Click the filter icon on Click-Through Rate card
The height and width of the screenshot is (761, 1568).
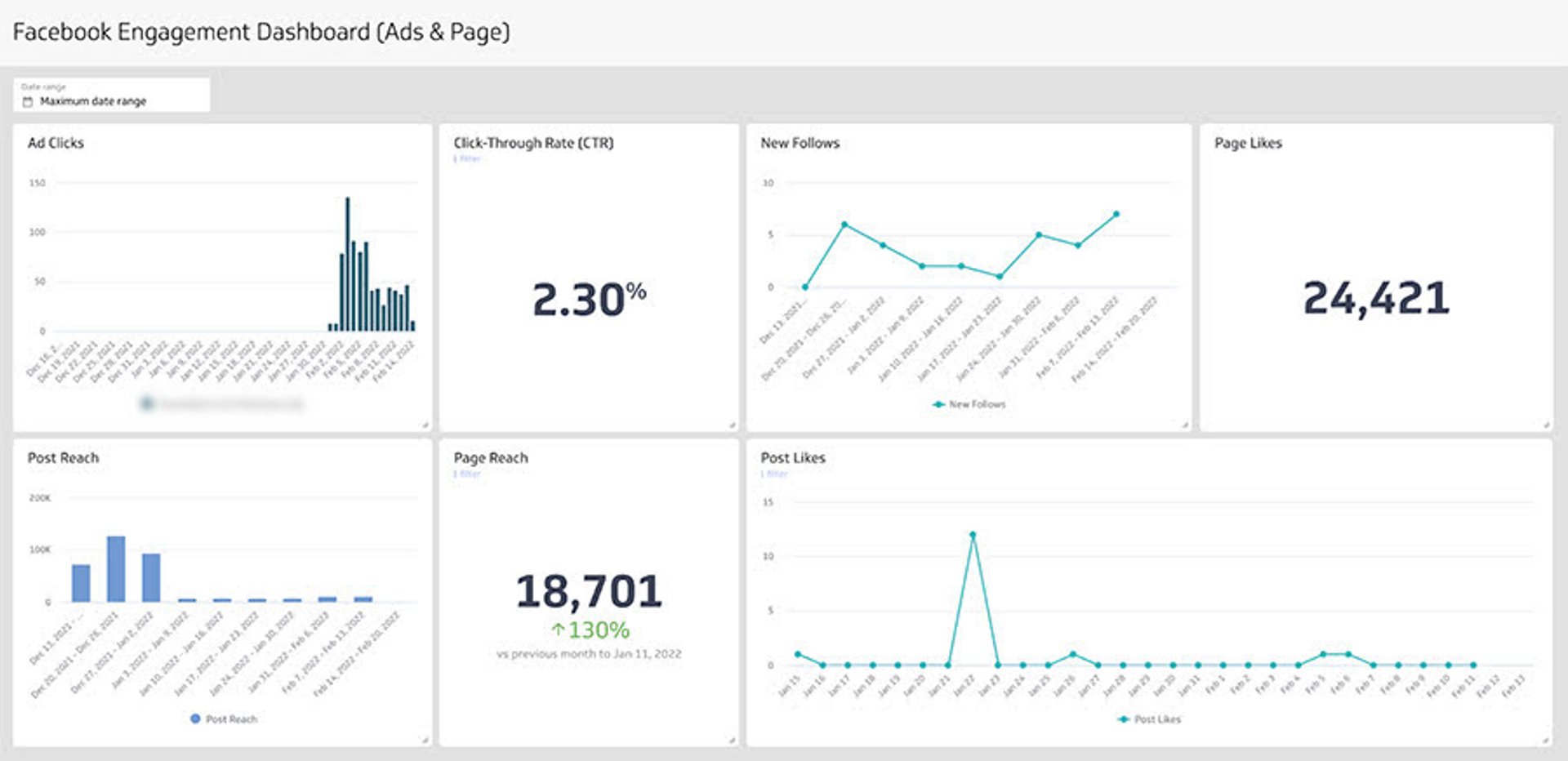(465, 158)
